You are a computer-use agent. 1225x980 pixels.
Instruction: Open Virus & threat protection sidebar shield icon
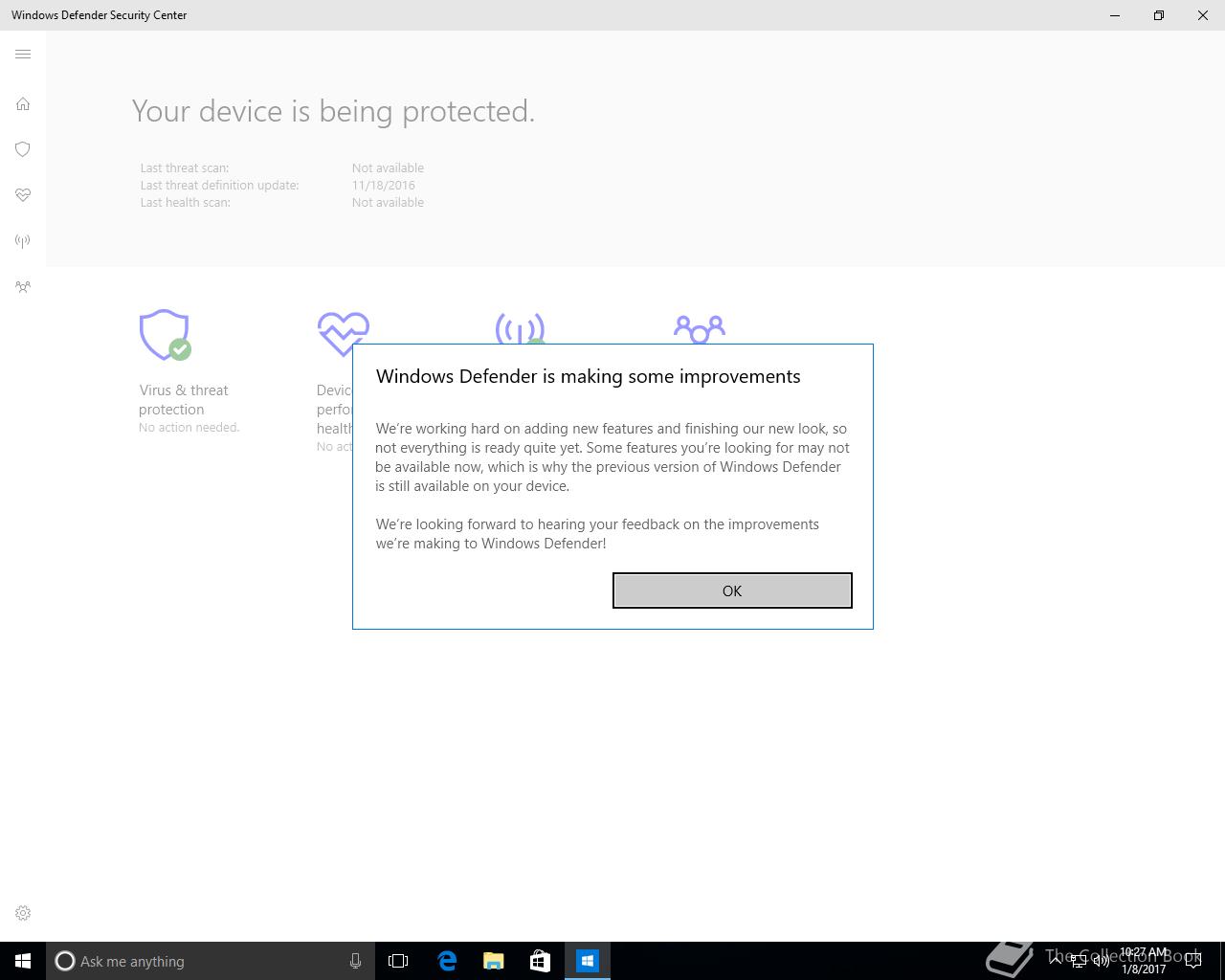pos(23,149)
